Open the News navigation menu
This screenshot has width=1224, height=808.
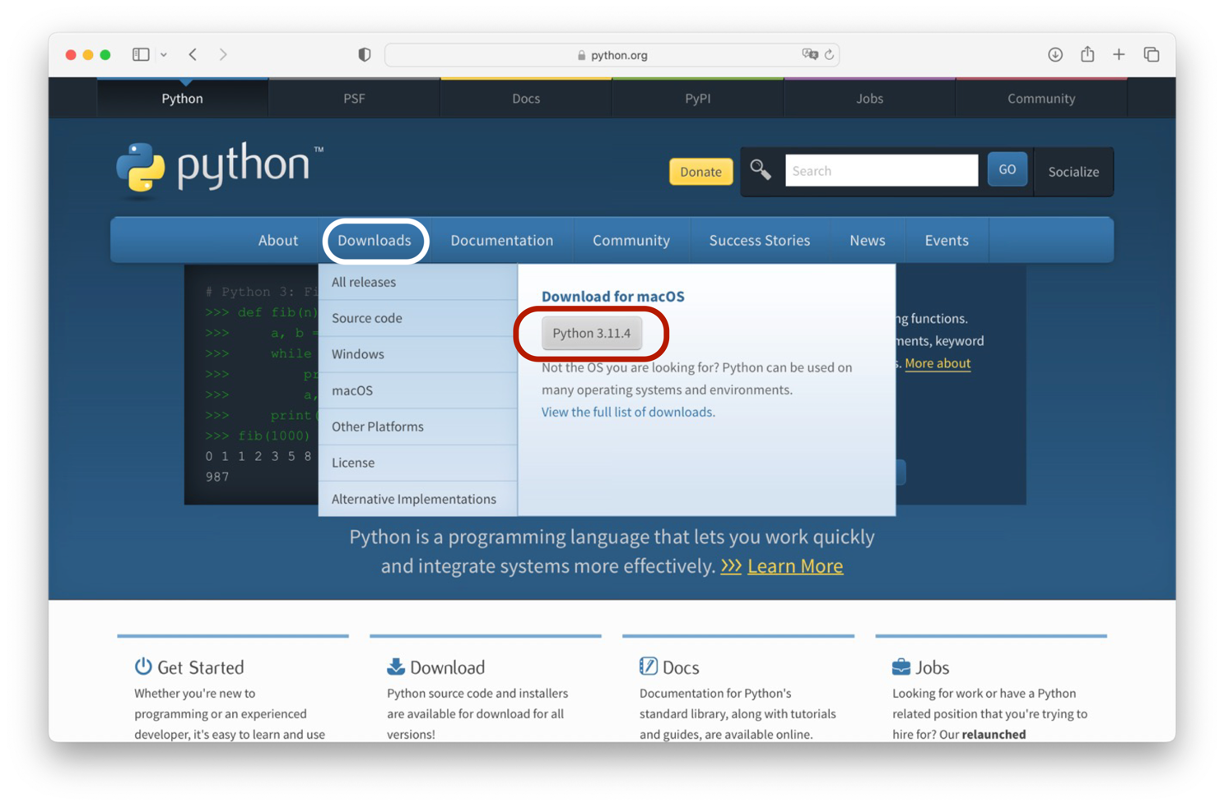[867, 240]
